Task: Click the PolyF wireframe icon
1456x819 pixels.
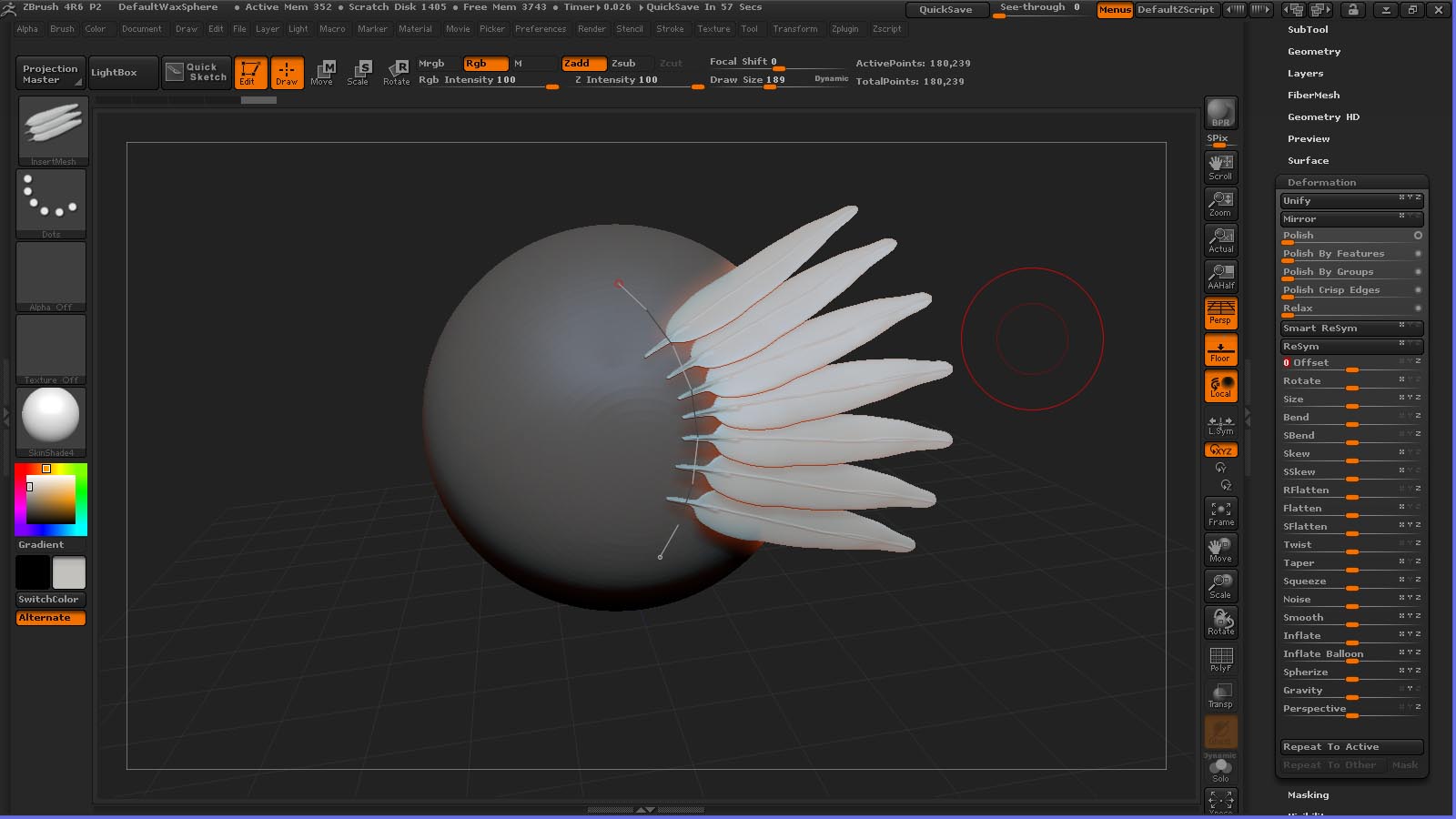Action: coord(1220,659)
